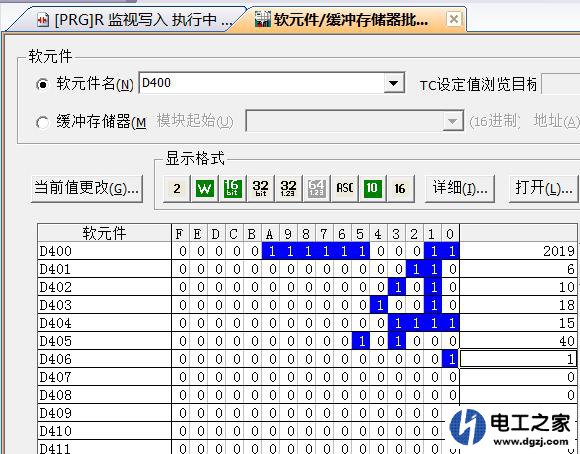Click the D400 value 2019
Image resolution: width=580 pixels, height=454 pixels.
pos(518,251)
